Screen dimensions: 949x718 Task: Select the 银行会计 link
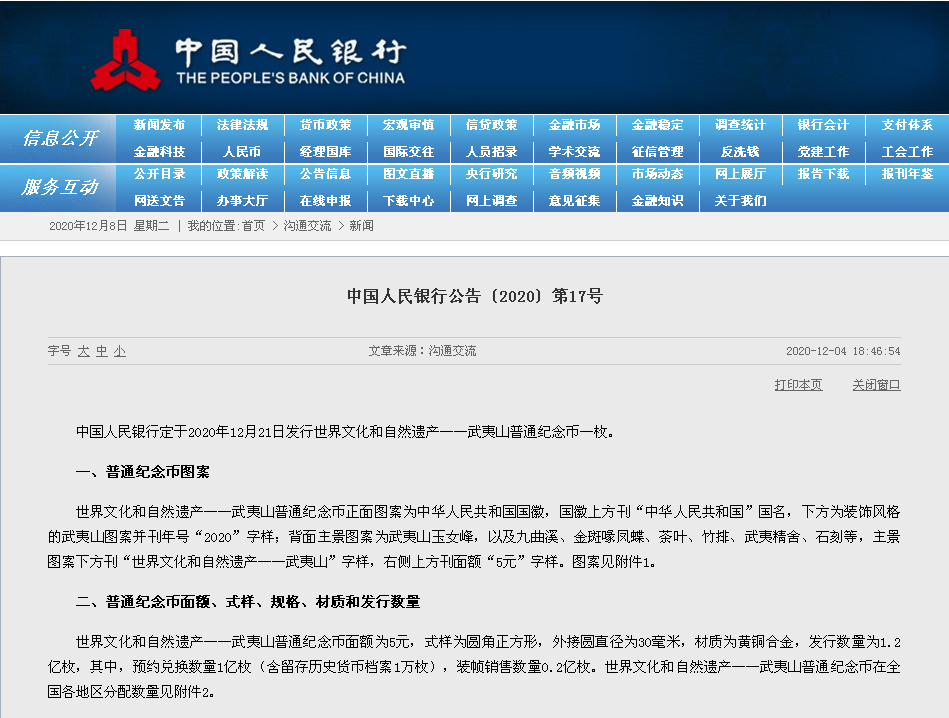pyautogui.click(x=823, y=125)
